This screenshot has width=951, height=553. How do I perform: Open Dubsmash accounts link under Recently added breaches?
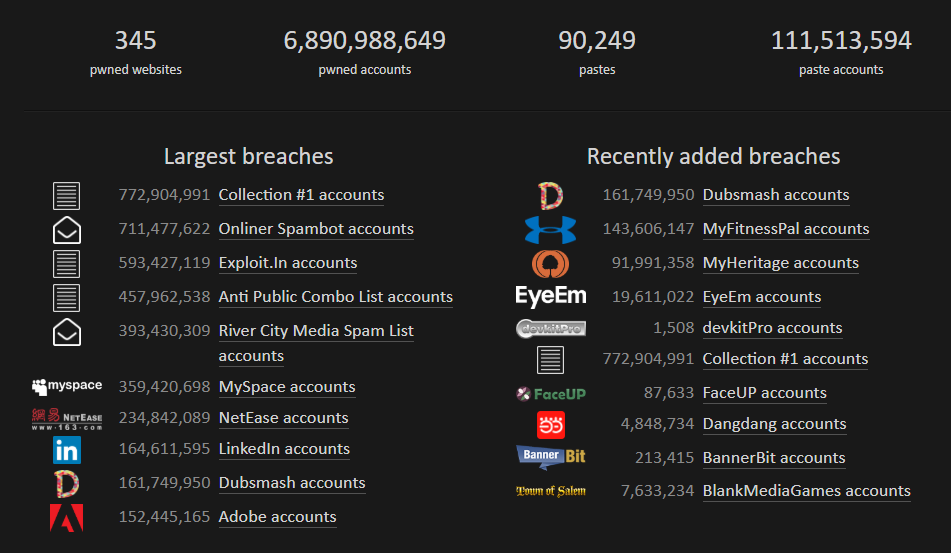(776, 195)
